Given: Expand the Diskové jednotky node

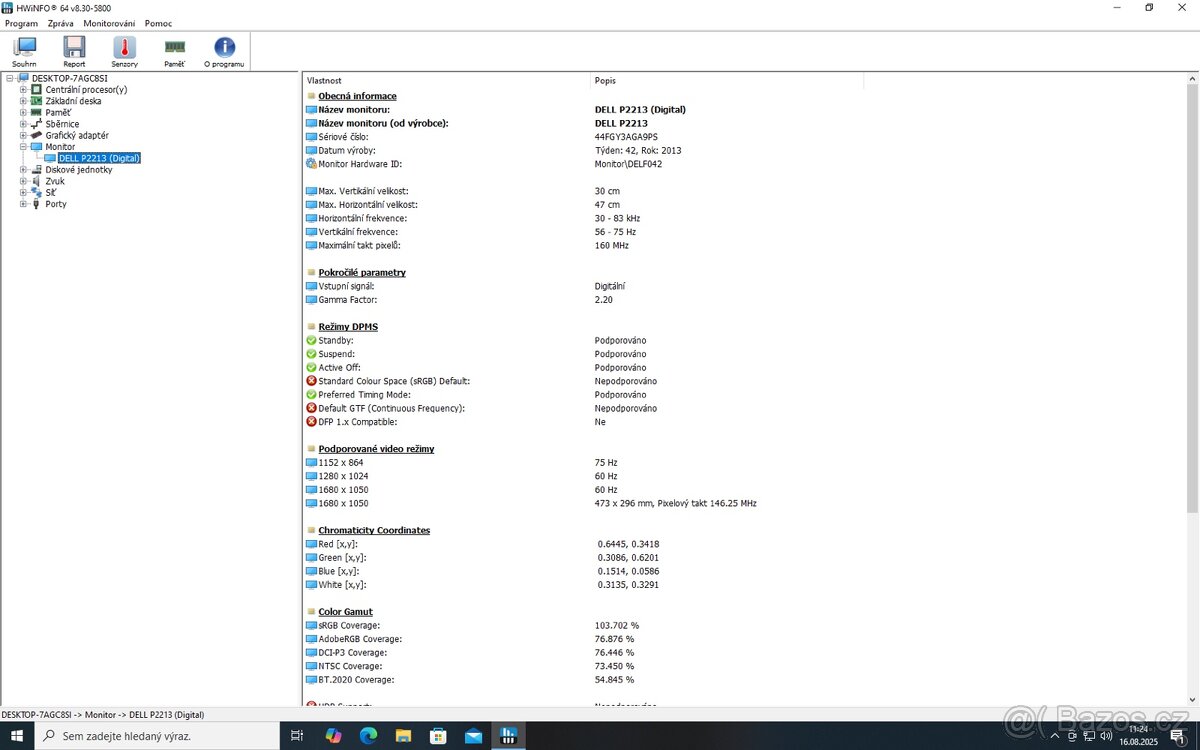Looking at the screenshot, I should (x=23, y=169).
